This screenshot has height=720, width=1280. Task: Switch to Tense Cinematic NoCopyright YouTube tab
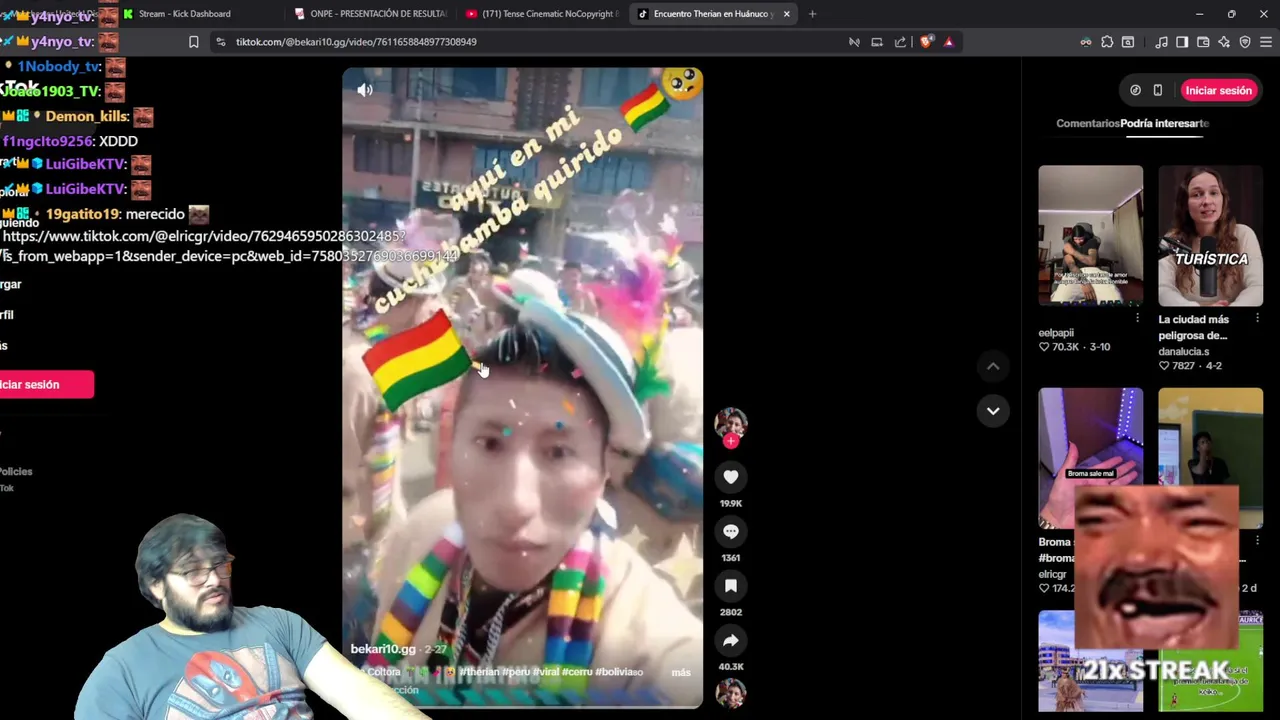pos(540,14)
